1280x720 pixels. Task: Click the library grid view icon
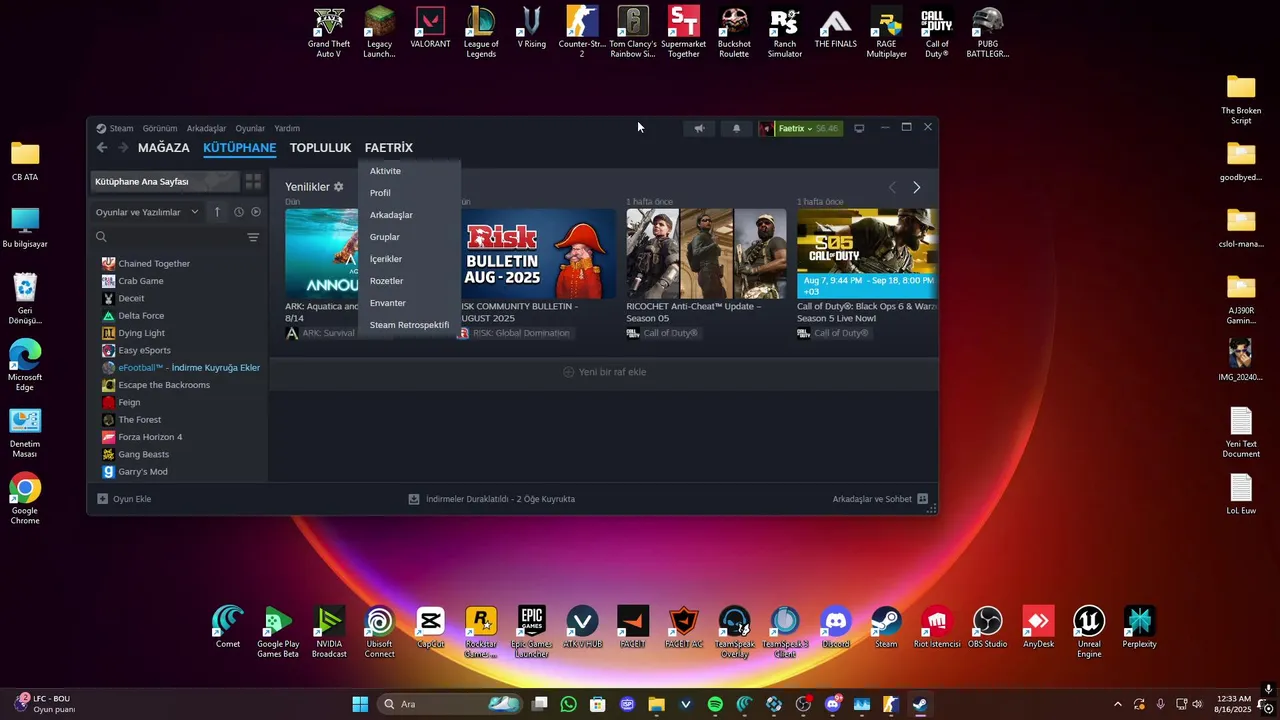253,182
